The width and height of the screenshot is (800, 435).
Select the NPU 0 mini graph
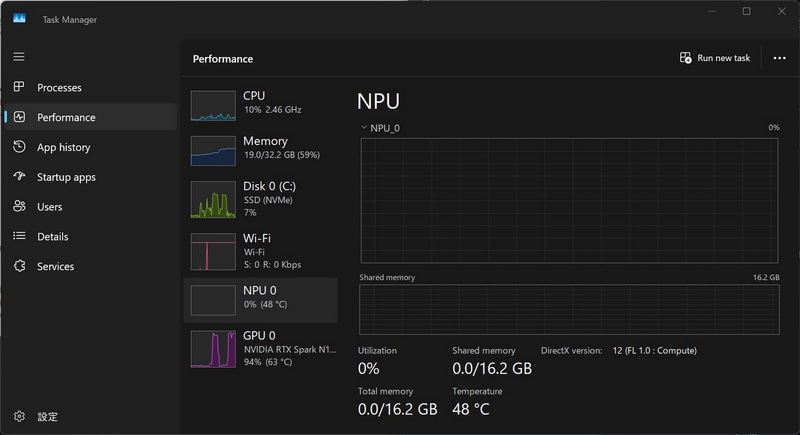[x=213, y=300]
